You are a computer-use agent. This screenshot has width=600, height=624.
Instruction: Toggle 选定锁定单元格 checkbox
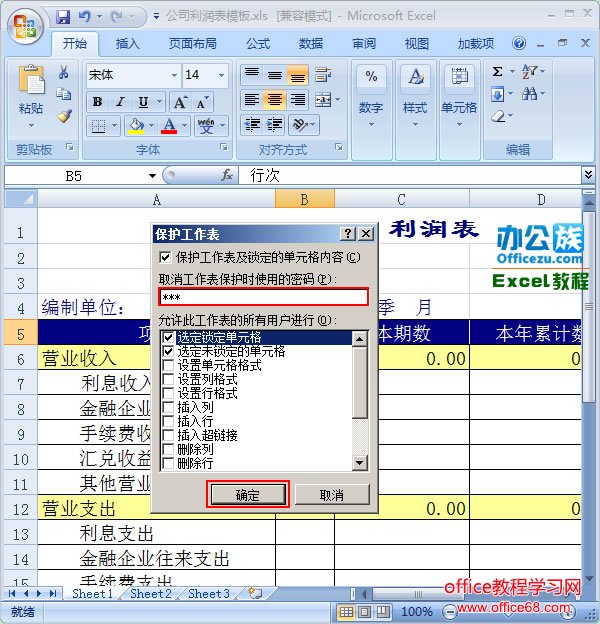pos(168,337)
